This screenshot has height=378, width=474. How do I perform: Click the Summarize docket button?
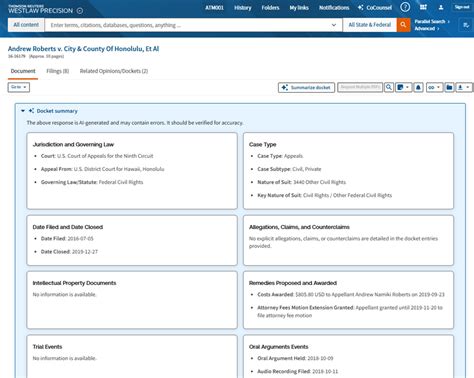pyautogui.click(x=307, y=87)
